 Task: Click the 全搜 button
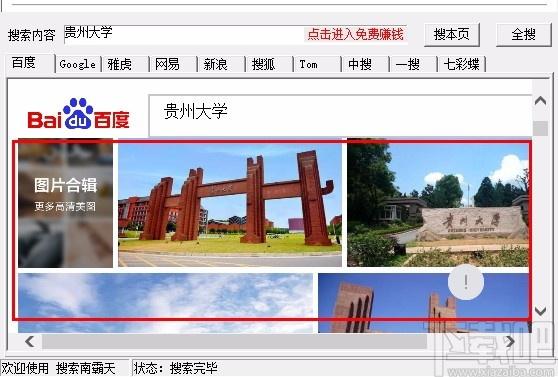(x=523, y=35)
